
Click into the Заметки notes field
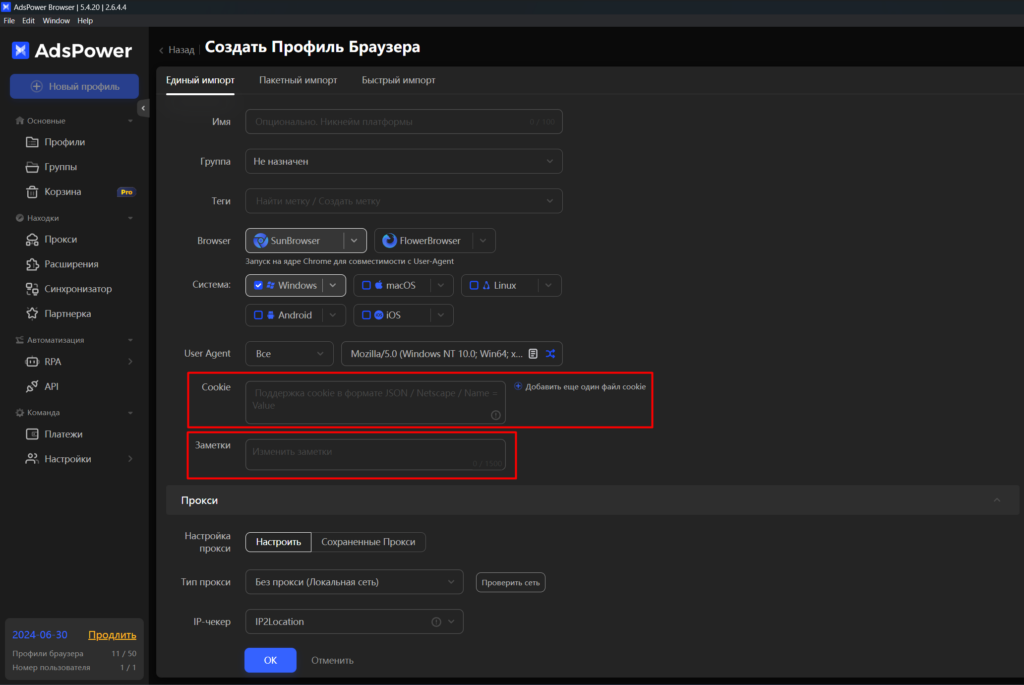click(x=375, y=453)
